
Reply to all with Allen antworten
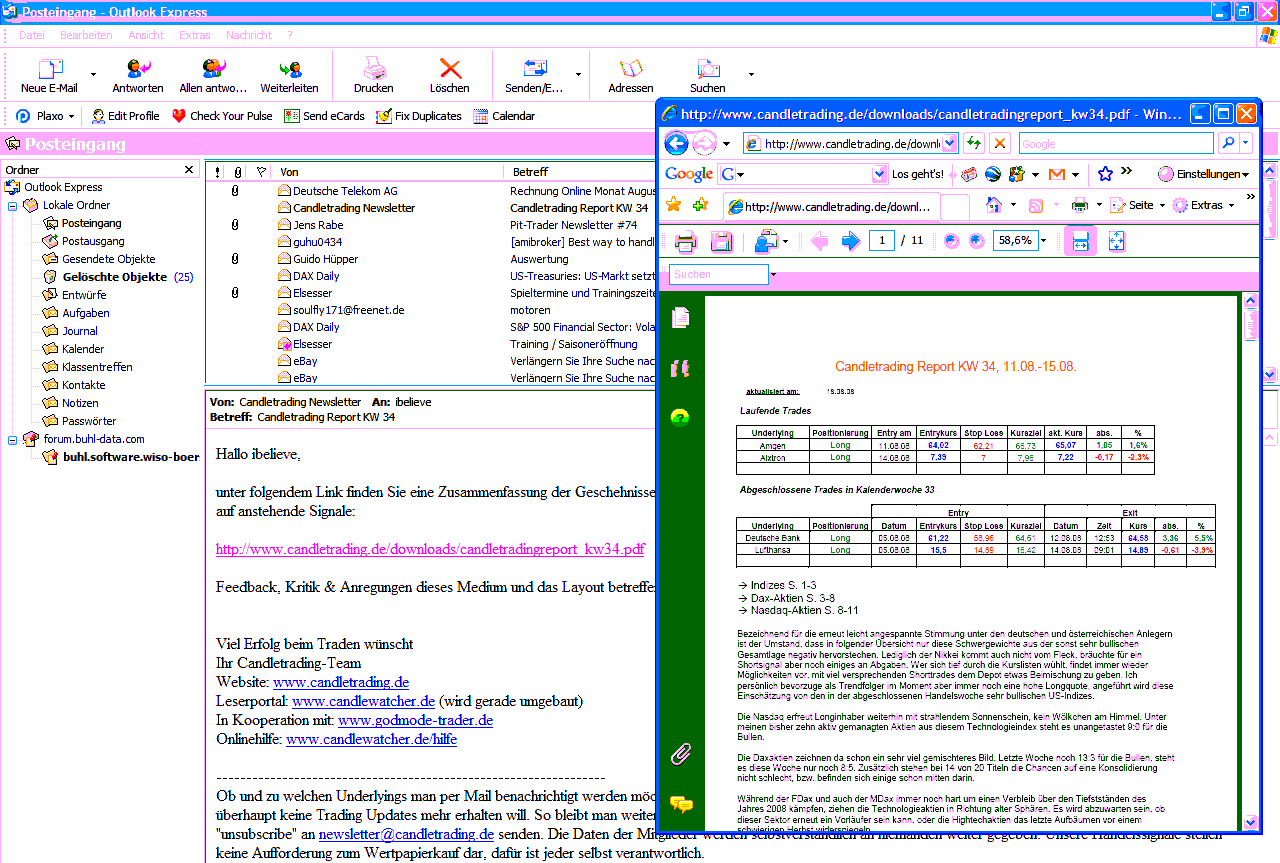coord(213,76)
